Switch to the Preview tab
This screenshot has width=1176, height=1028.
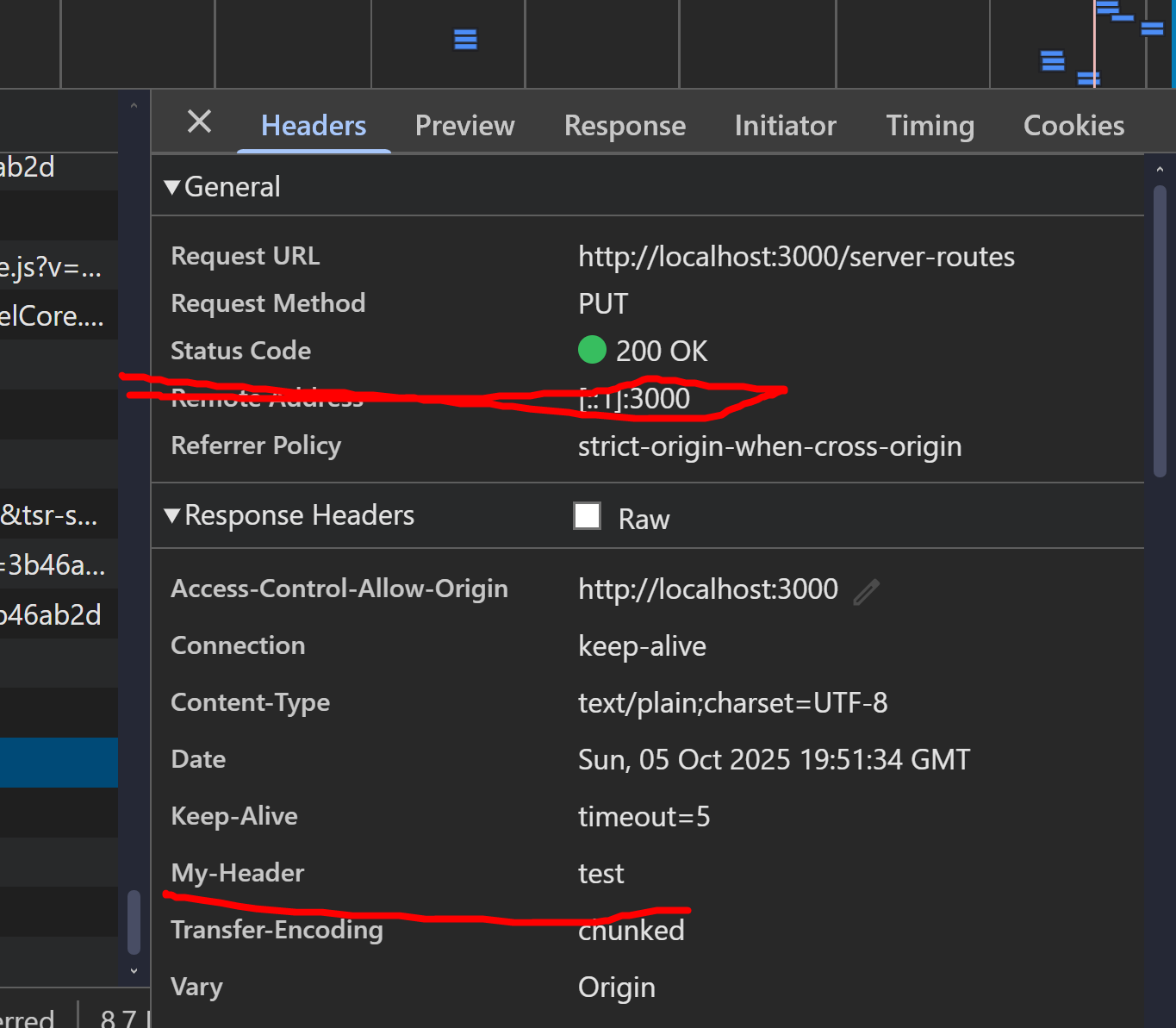(464, 126)
